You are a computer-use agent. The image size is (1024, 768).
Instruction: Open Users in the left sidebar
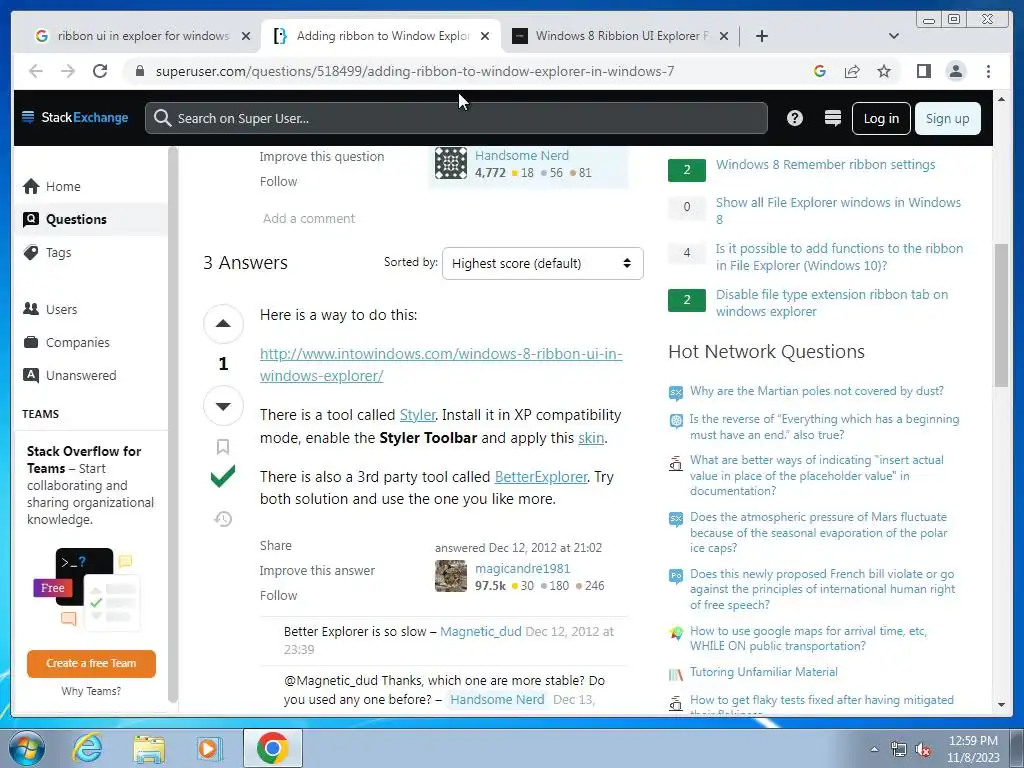click(x=61, y=309)
